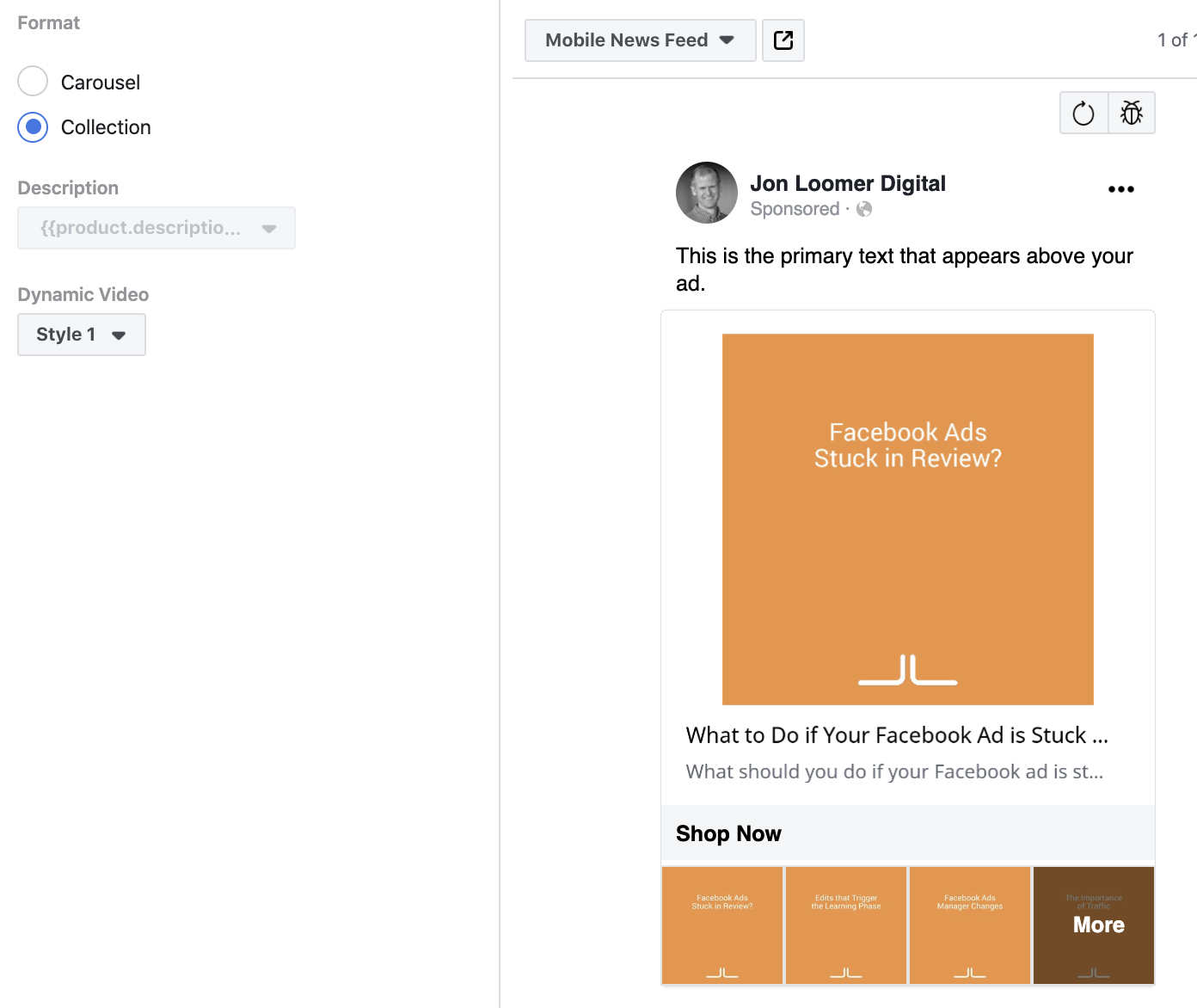Click the primary text 'This is the primary text that appears above your ad.'

(x=905, y=269)
